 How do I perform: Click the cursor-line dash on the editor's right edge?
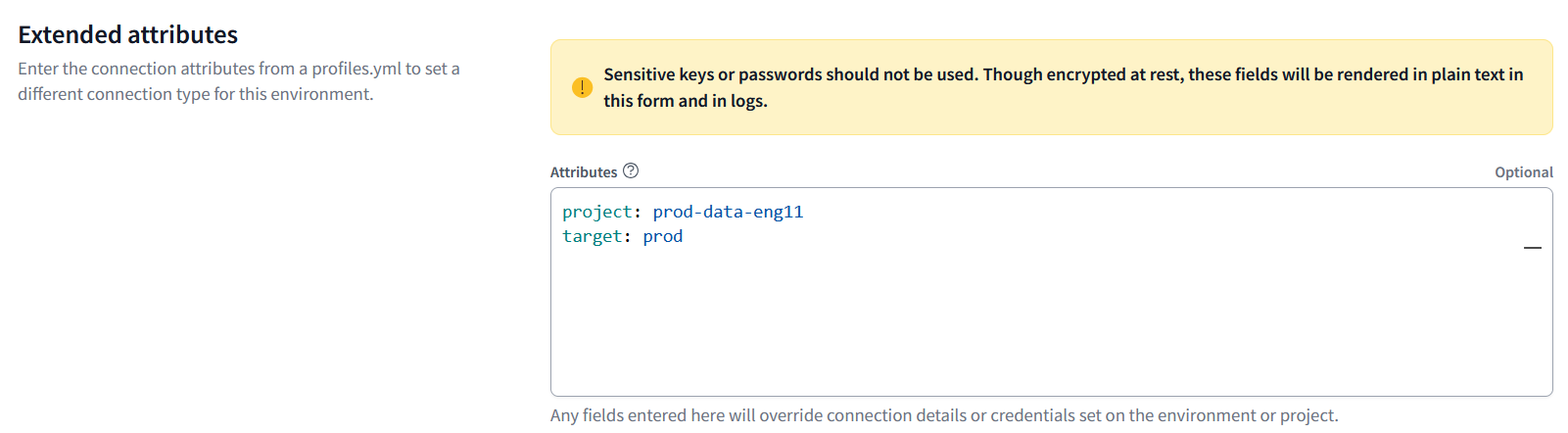pos(1533,248)
